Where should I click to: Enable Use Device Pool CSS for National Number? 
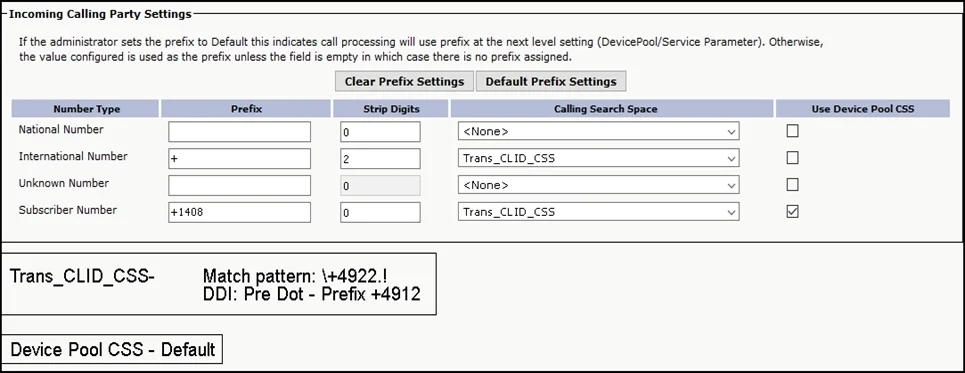click(793, 131)
